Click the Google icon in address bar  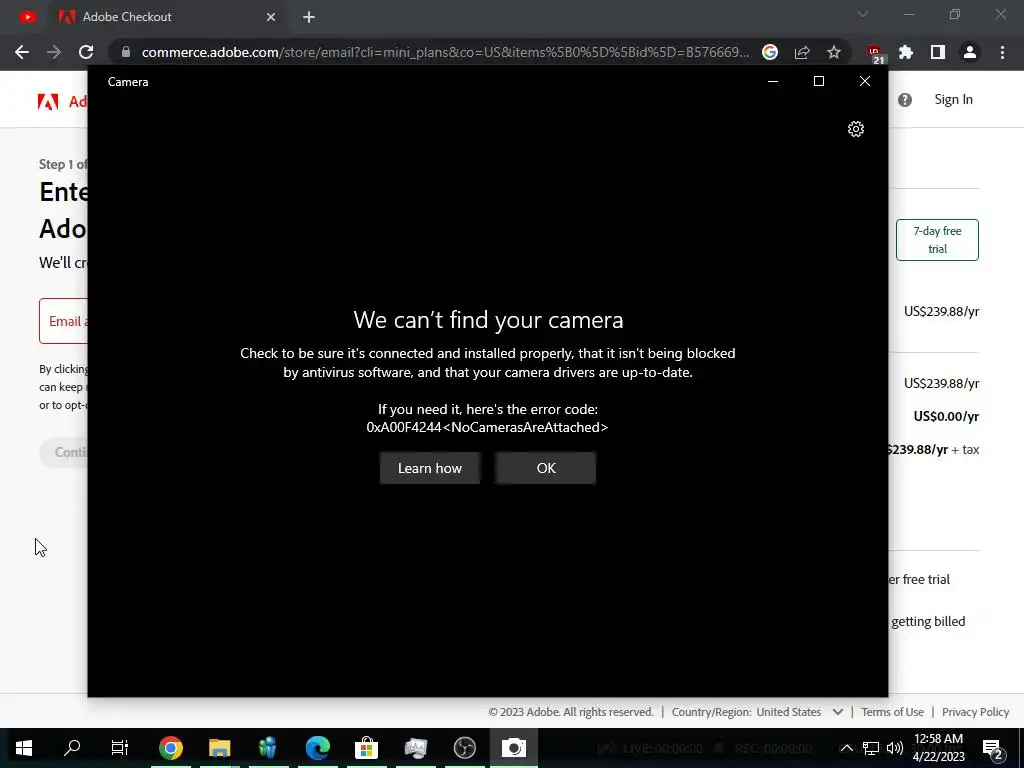pos(770,52)
